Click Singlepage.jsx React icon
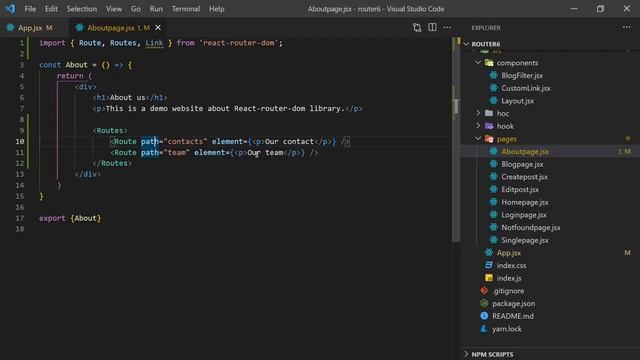 tap(493, 240)
